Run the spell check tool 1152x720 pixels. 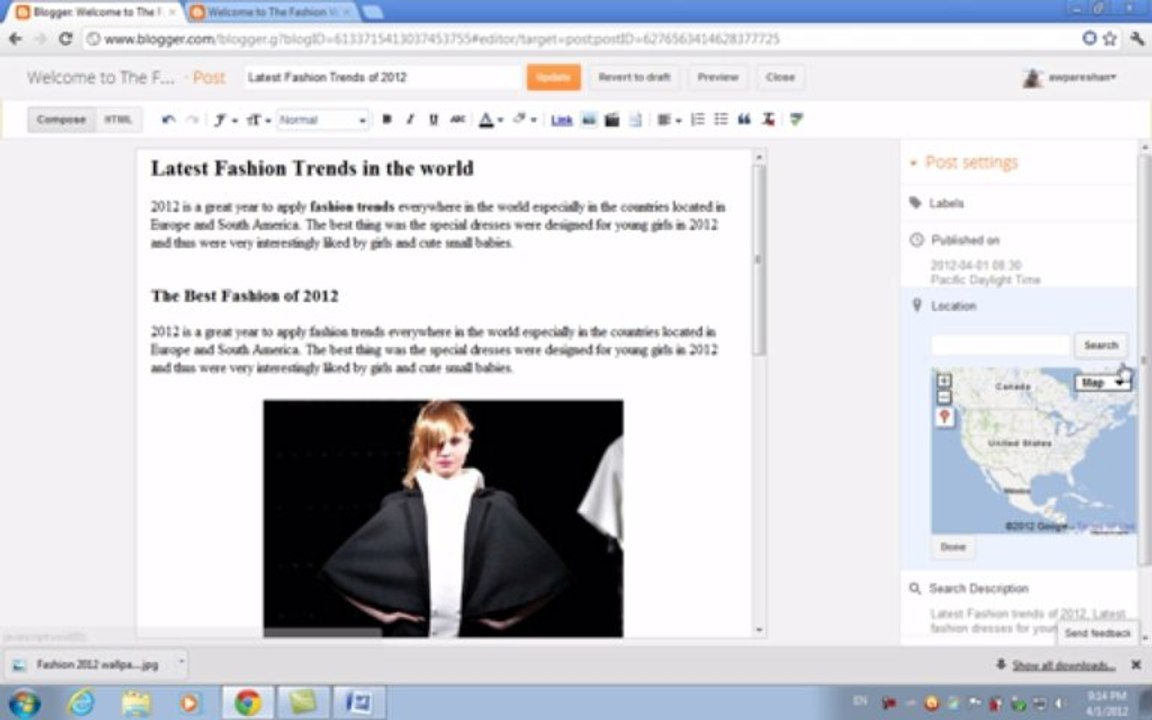[796, 120]
